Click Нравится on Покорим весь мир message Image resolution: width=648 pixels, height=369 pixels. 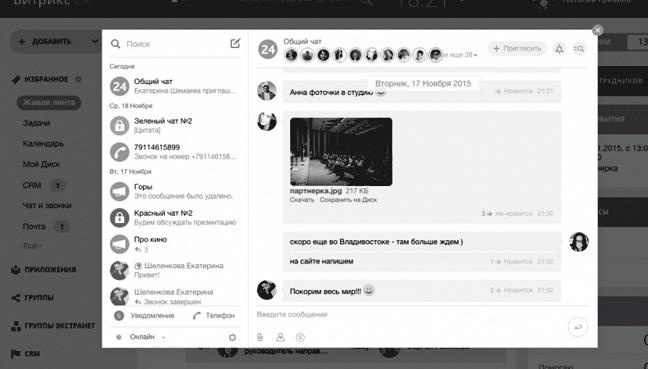[x=518, y=290]
